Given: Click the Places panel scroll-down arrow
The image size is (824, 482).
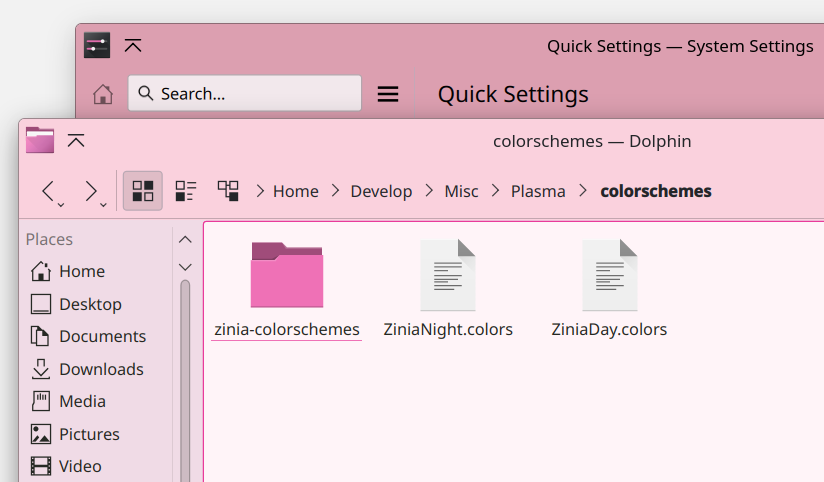Looking at the screenshot, I should pos(185,267).
